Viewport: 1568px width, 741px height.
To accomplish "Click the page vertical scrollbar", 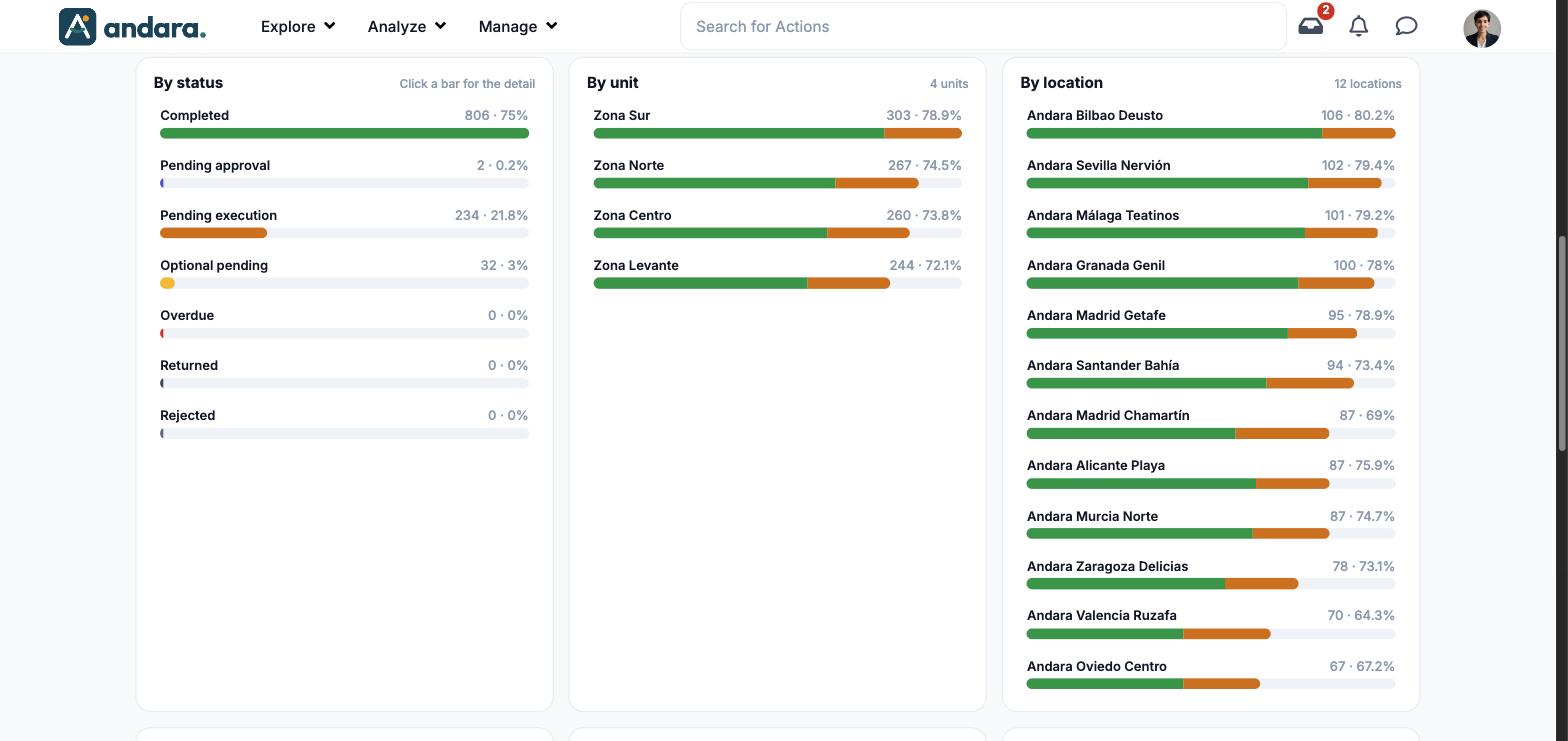I will pyautogui.click(x=1562, y=344).
